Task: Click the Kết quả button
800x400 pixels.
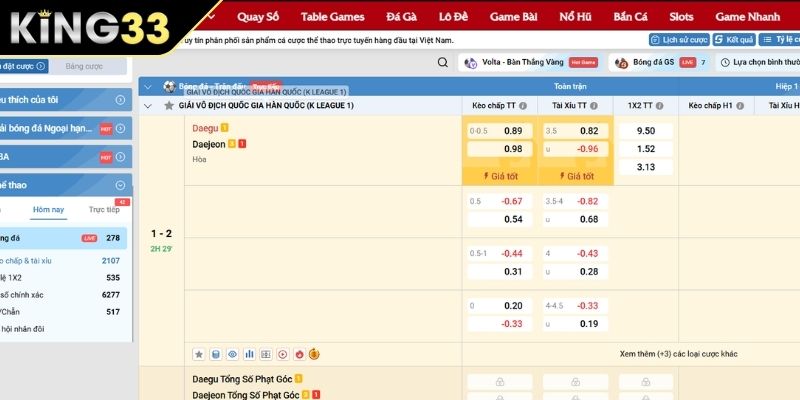Action: pos(734,39)
